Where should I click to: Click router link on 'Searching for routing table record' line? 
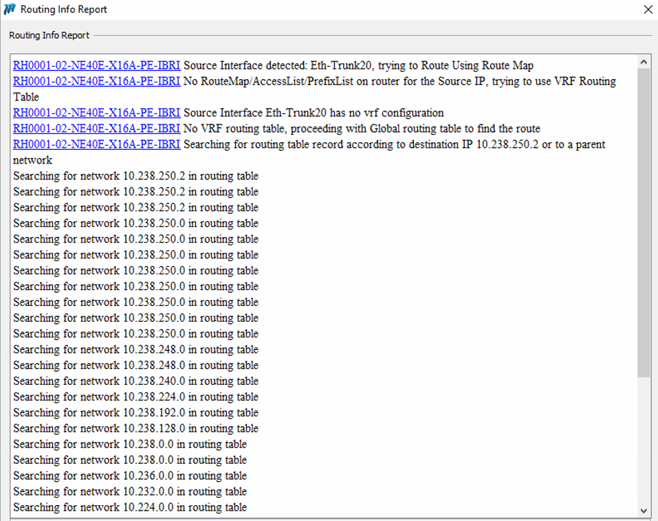pyautogui.click(x=96, y=145)
